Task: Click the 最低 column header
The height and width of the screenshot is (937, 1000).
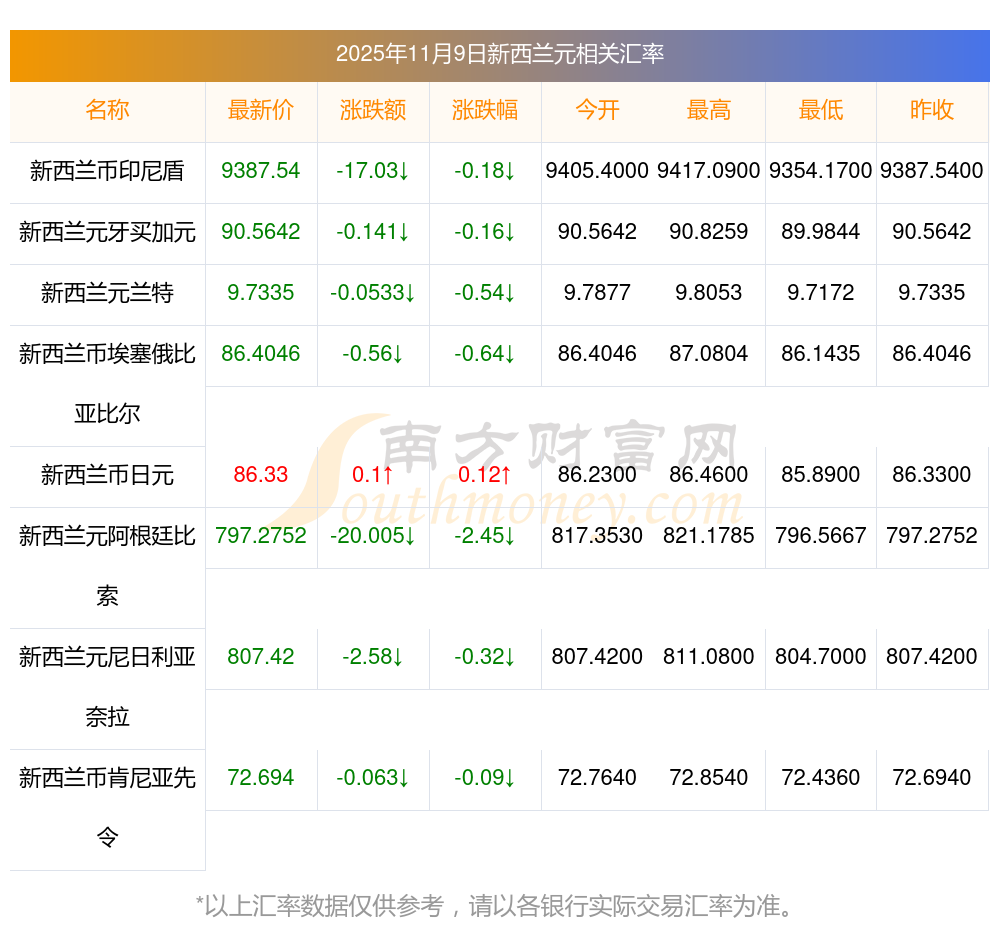Action: 821,110
